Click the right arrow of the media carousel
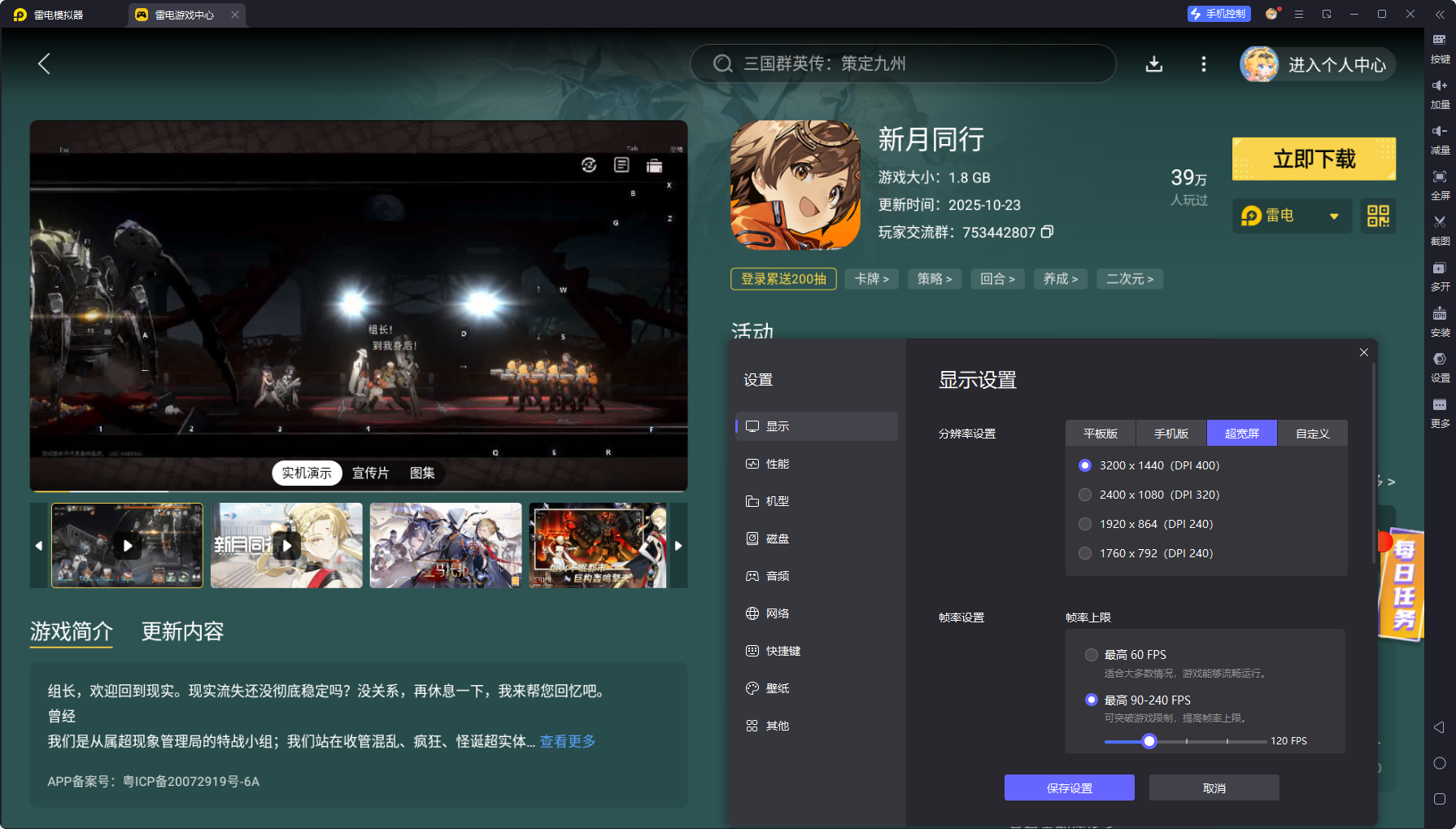The height and width of the screenshot is (829, 1456). (678, 545)
